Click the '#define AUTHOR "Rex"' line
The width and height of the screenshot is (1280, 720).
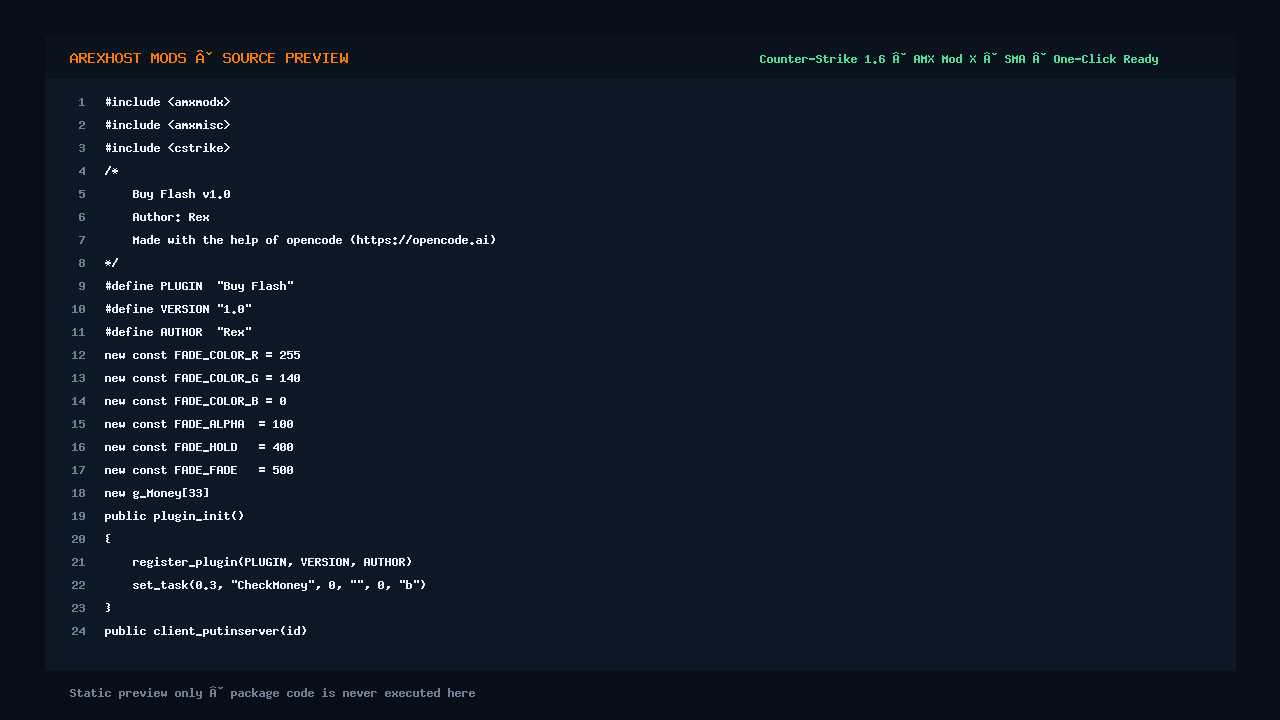pos(178,332)
